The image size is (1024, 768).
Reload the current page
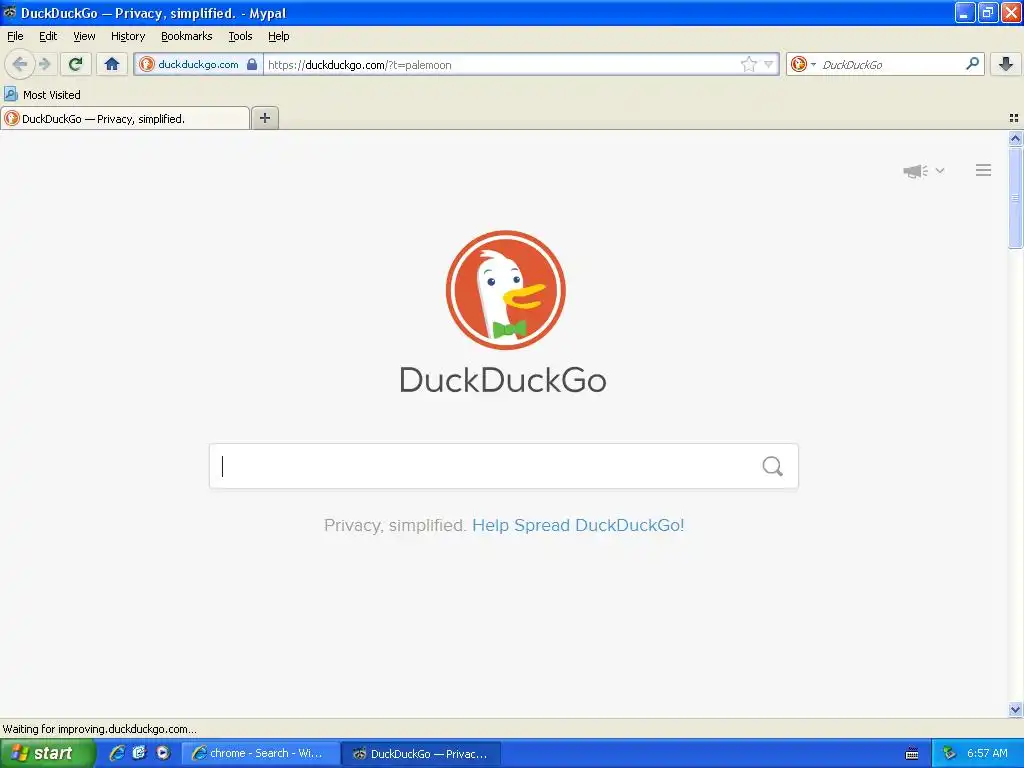point(76,64)
